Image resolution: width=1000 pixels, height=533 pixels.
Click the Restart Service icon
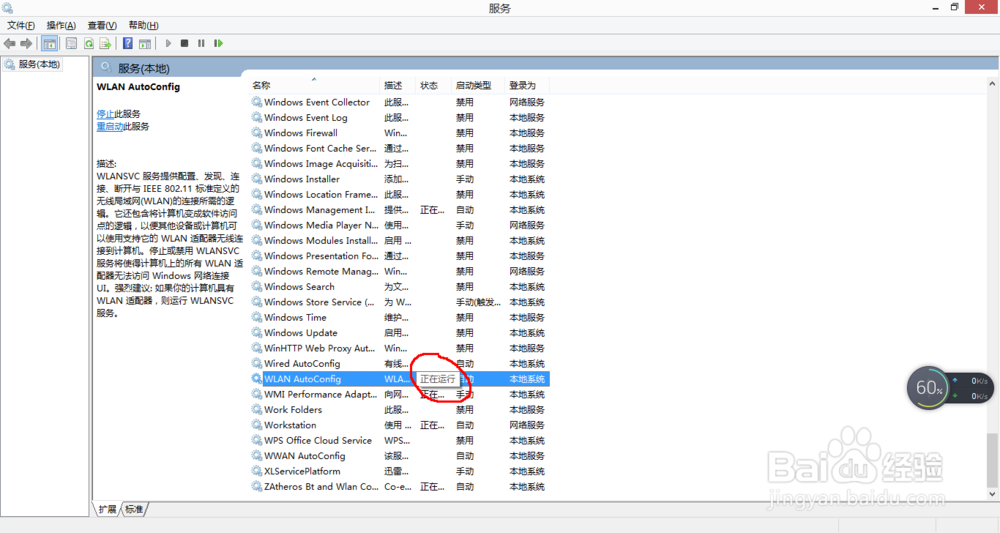[x=218, y=43]
